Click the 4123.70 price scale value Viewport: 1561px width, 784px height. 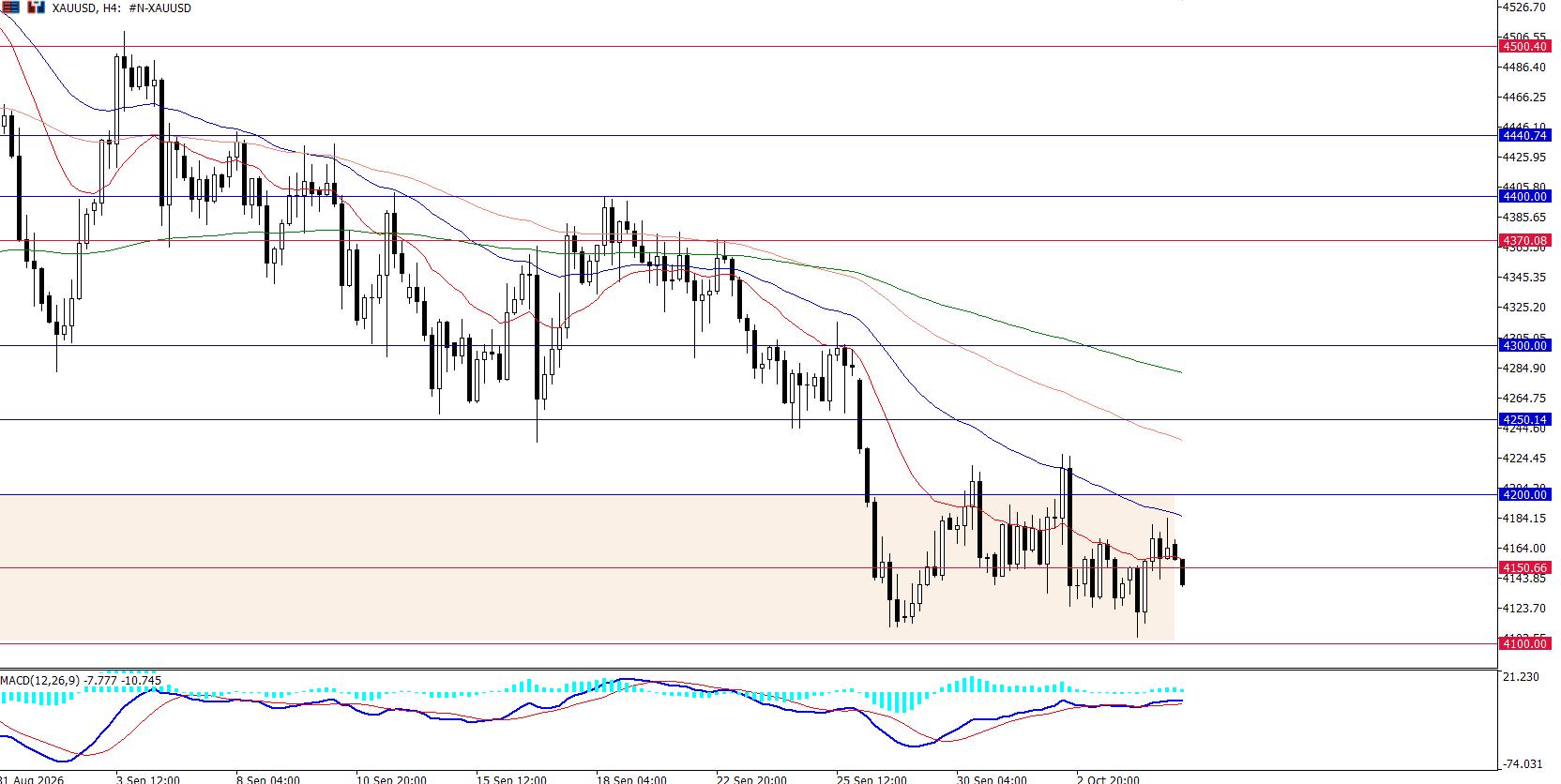tap(1524, 609)
